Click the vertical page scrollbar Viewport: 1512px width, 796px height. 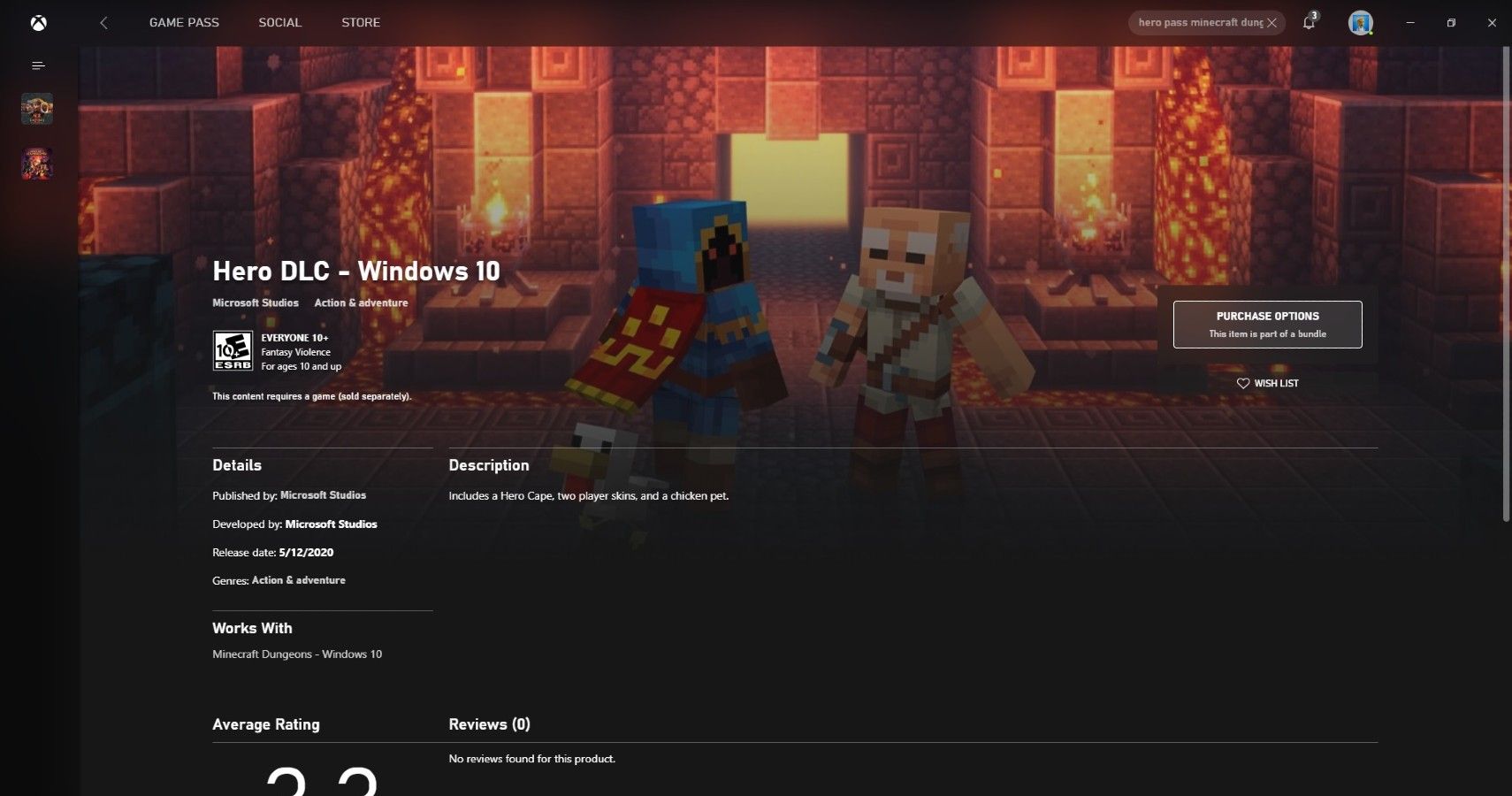coord(1506,283)
